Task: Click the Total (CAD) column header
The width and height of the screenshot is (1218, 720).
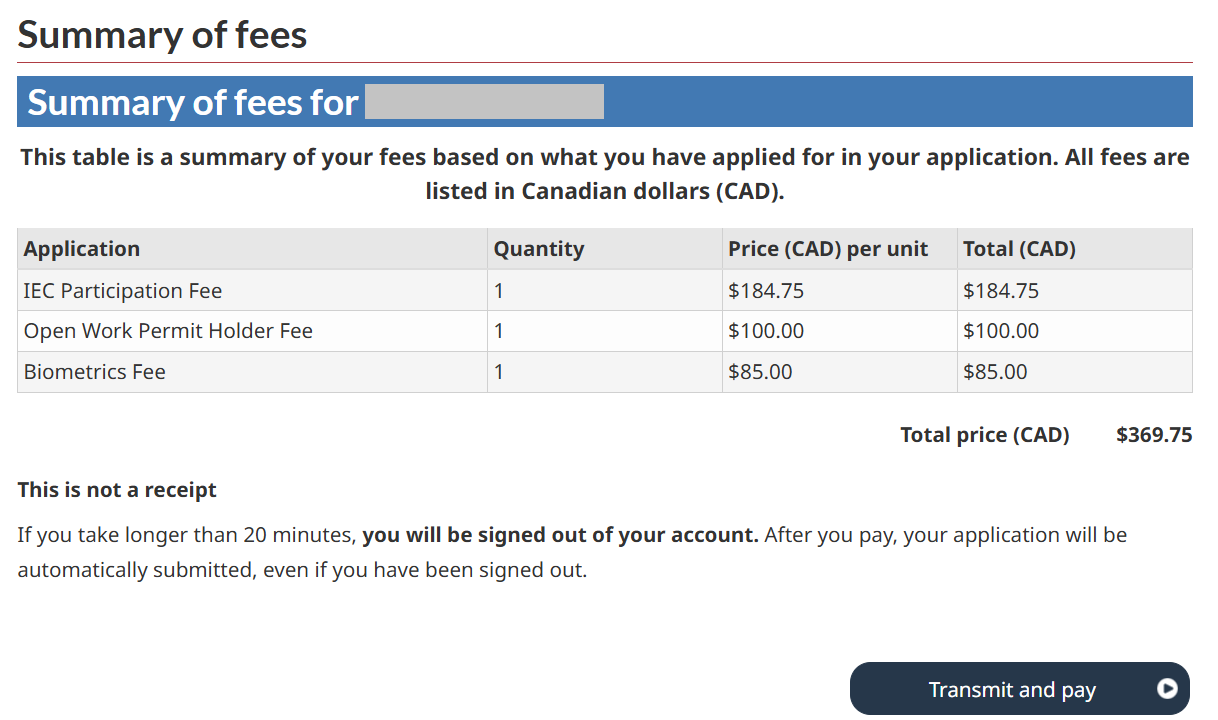Action: [1018, 249]
